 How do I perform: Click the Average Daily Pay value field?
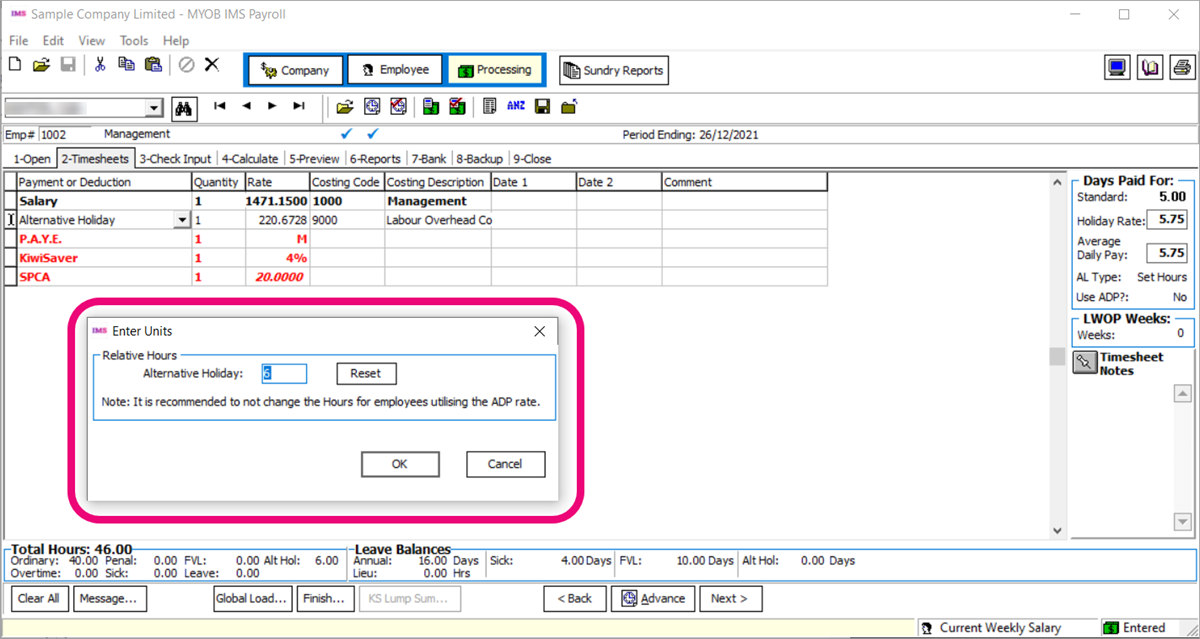1167,254
